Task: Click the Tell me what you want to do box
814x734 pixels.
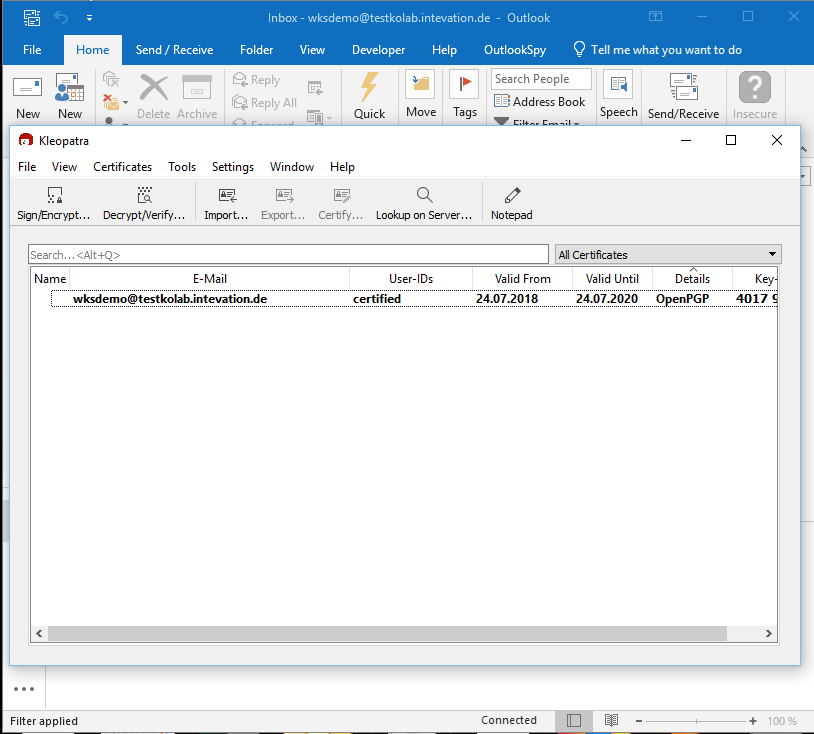Action: 657,50
